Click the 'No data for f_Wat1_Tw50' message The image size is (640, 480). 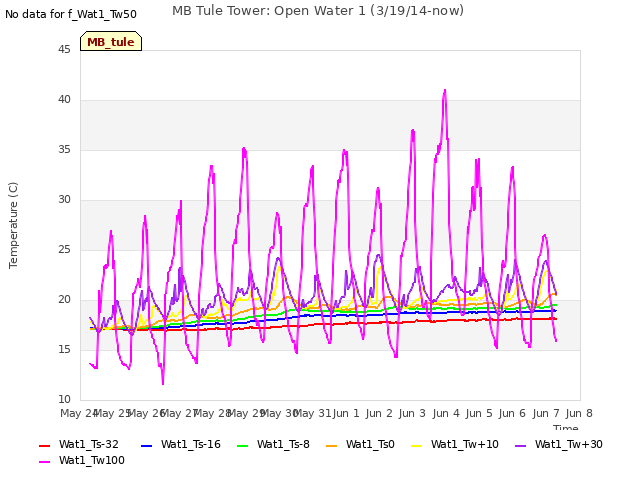(x=71, y=15)
